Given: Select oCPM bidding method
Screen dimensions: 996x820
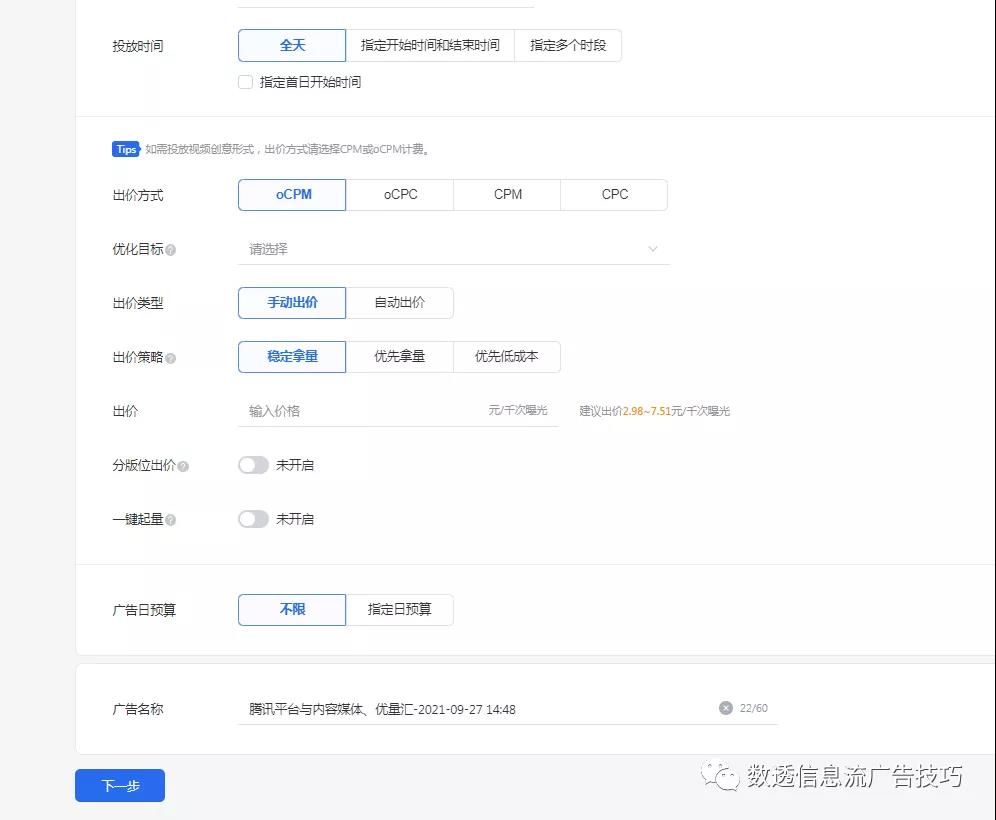Looking at the screenshot, I should click(x=292, y=194).
